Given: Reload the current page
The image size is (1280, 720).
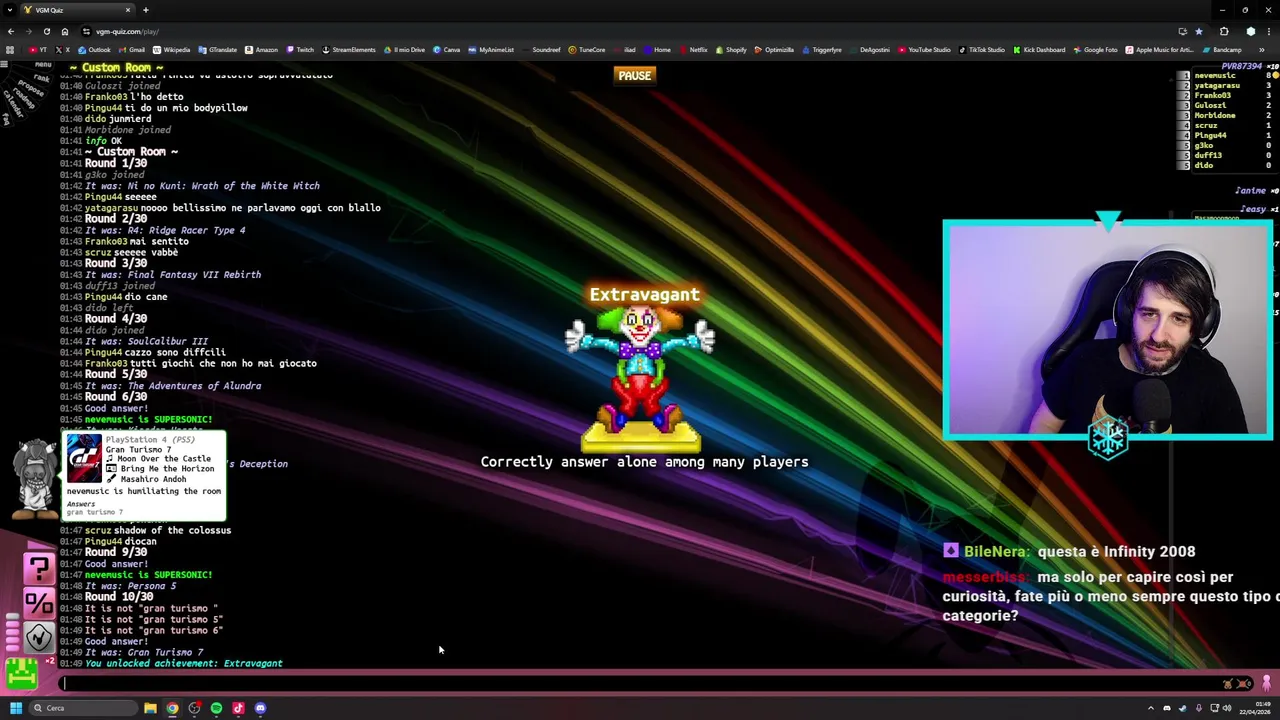Looking at the screenshot, I should [x=47, y=31].
